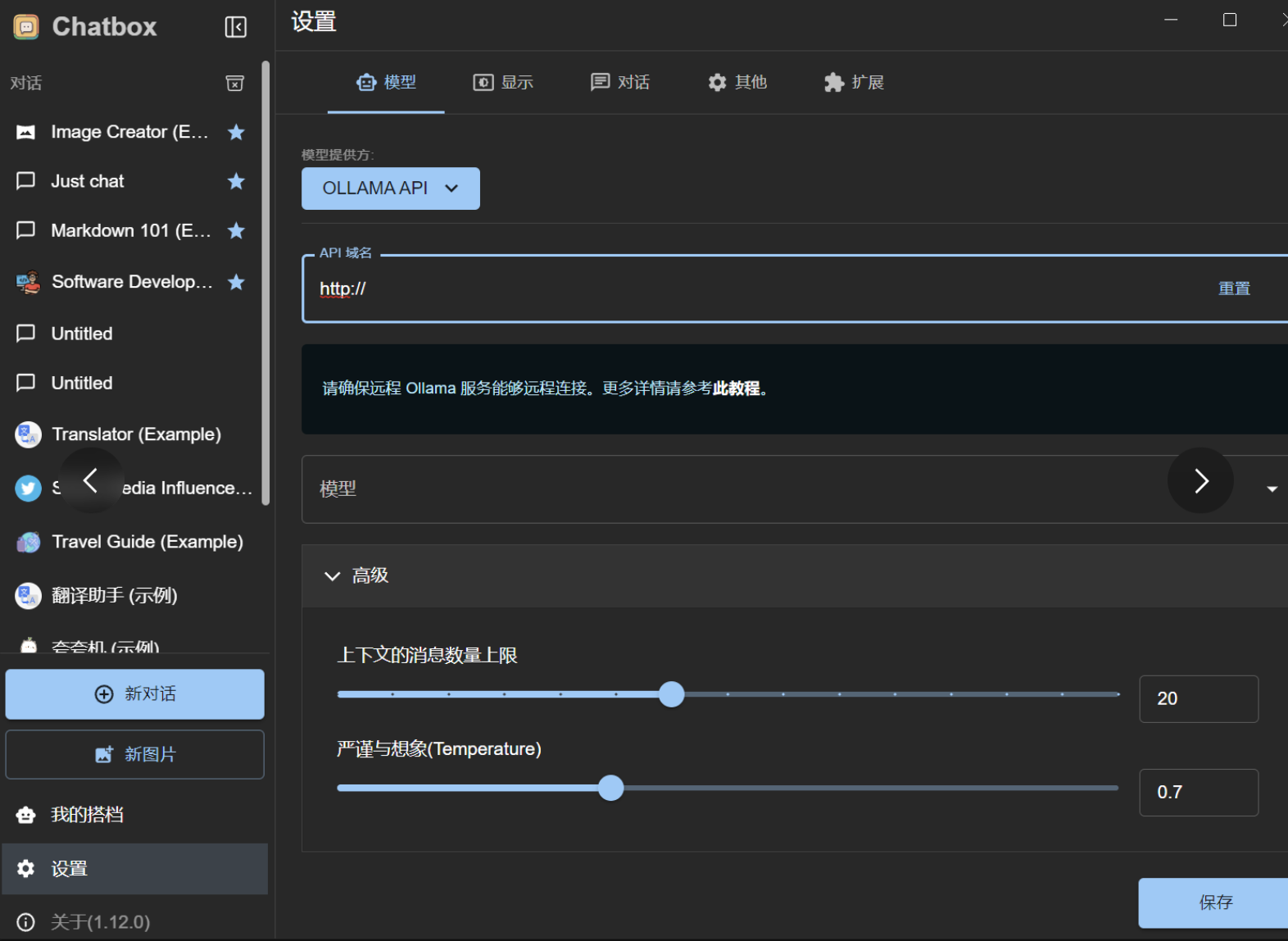This screenshot has height=941, width=1288.
Task: Open the Markdown 101 conversation
Action: tap(131, 230)
